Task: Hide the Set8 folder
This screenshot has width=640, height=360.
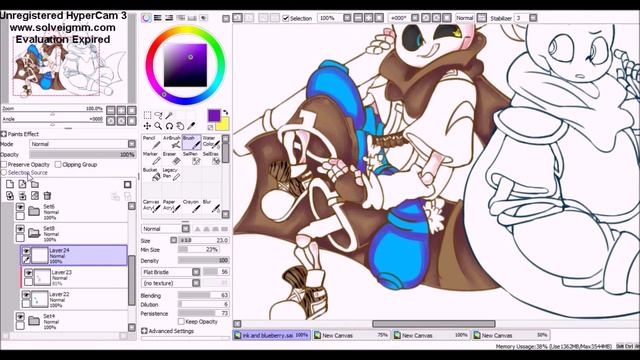Action: 20,229
